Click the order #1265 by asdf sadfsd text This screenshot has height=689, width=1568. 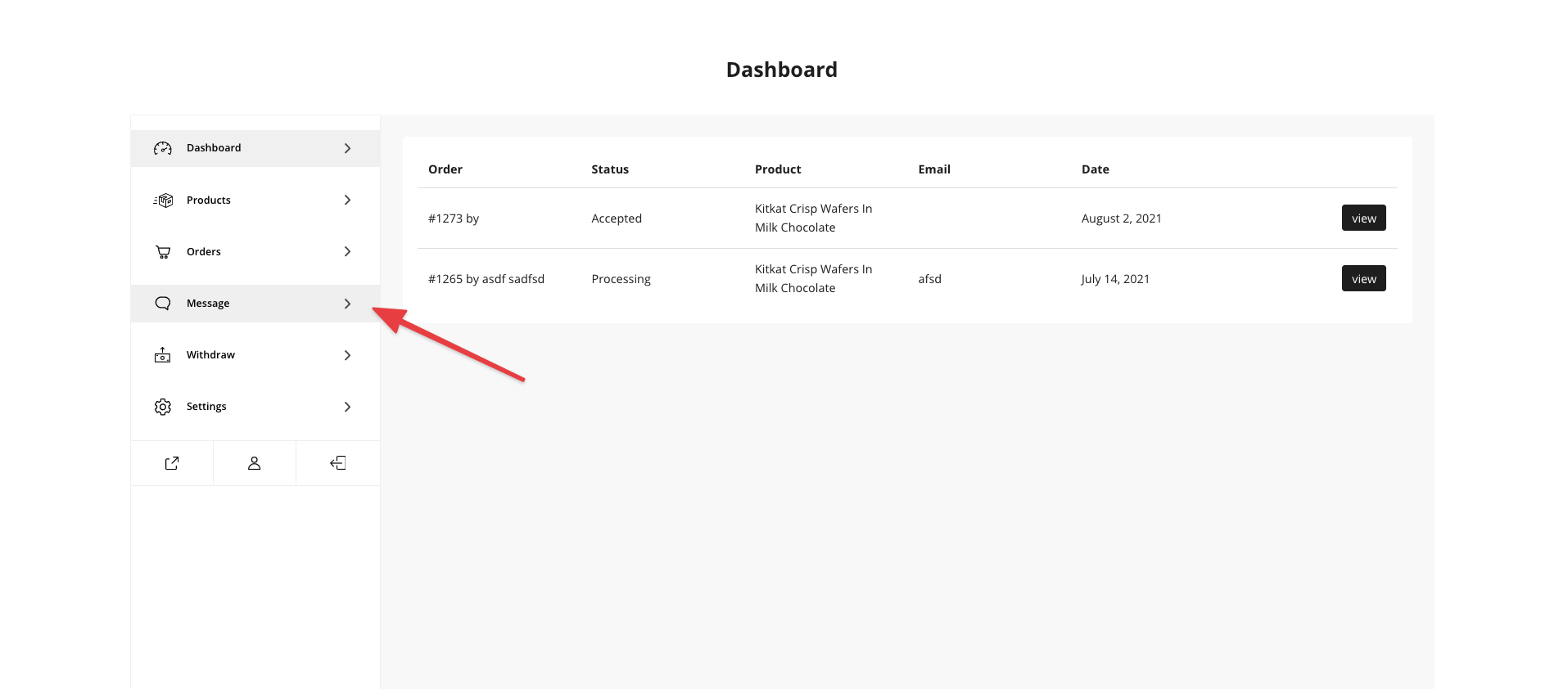[x=486, y=279]
